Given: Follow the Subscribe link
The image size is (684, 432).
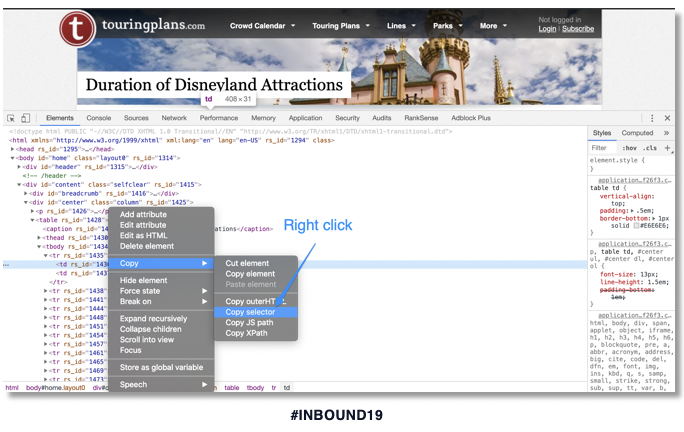Looking at the screenshot, I should [578, 29].
